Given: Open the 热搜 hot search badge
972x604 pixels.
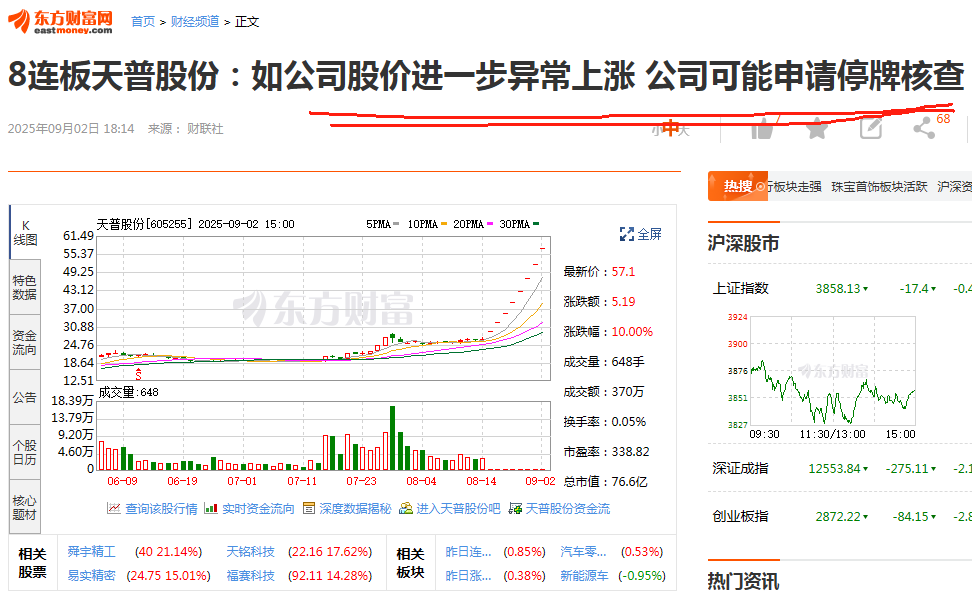Looking at the screenshot, I should 738,186.
